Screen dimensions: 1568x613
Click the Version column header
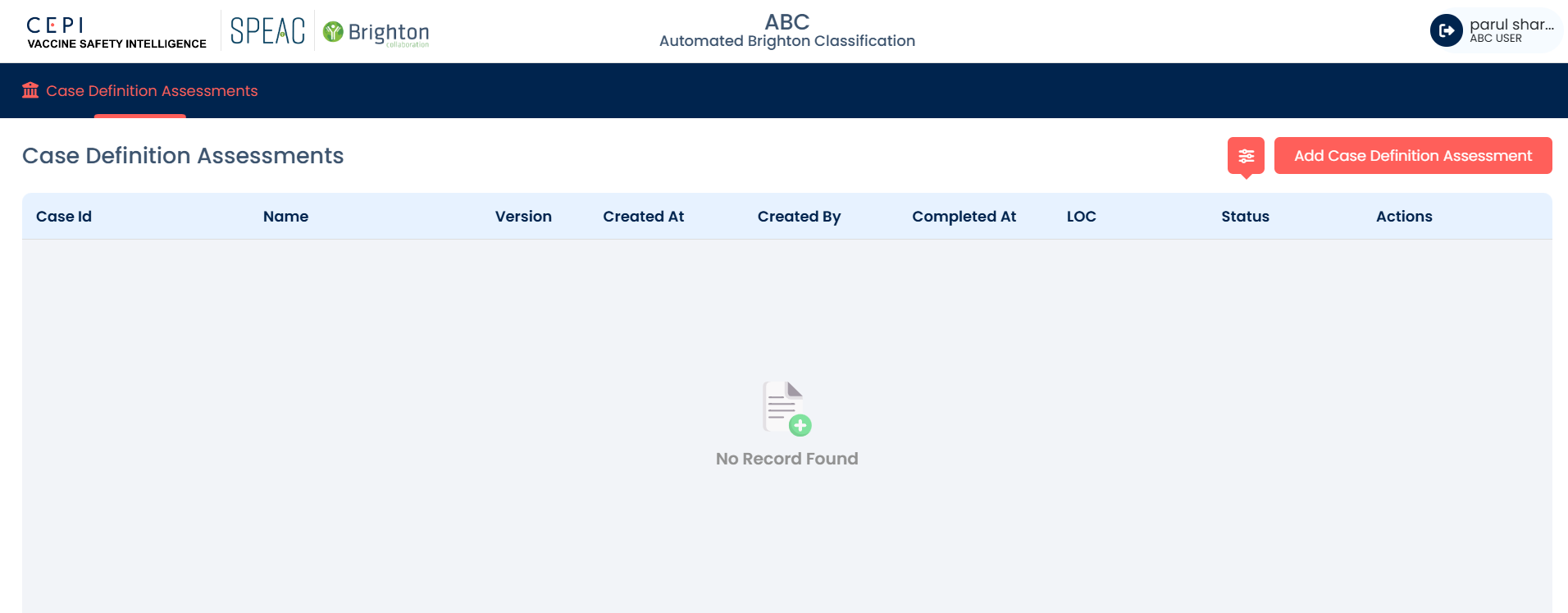coord(523,217)
